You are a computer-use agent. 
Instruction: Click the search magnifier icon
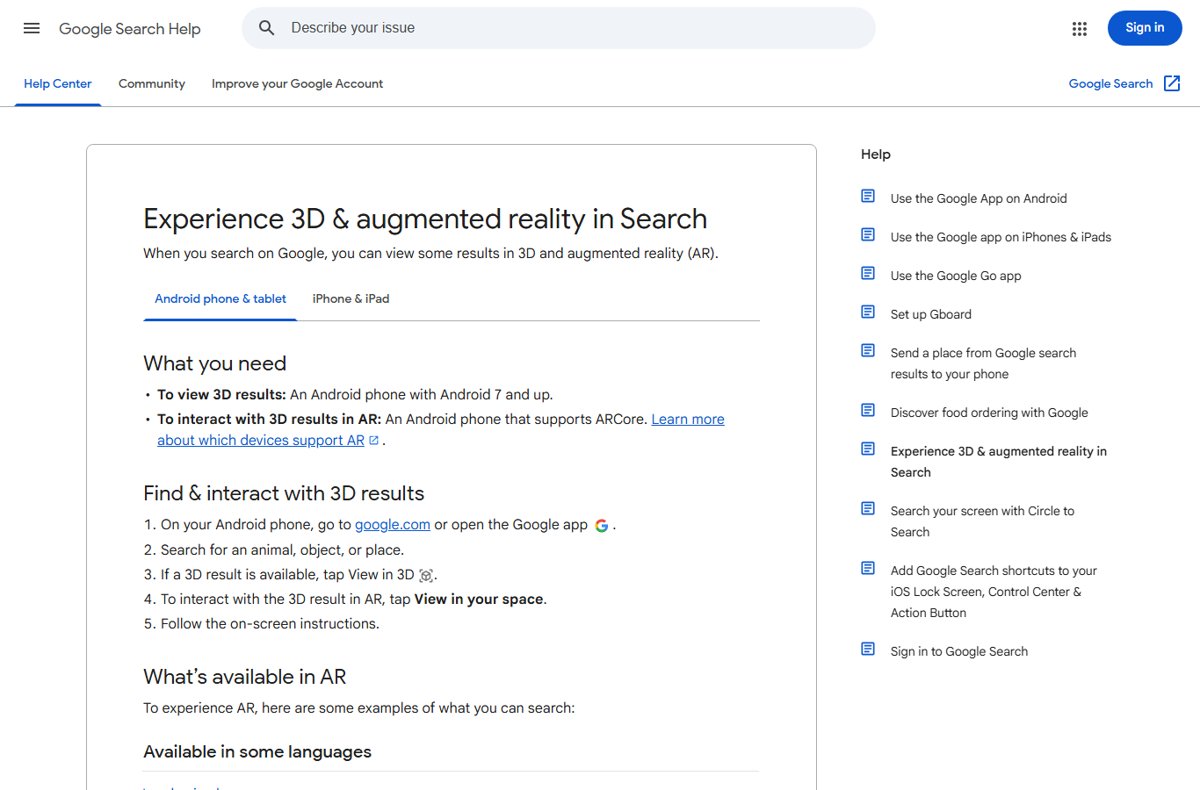pos(267,28)
